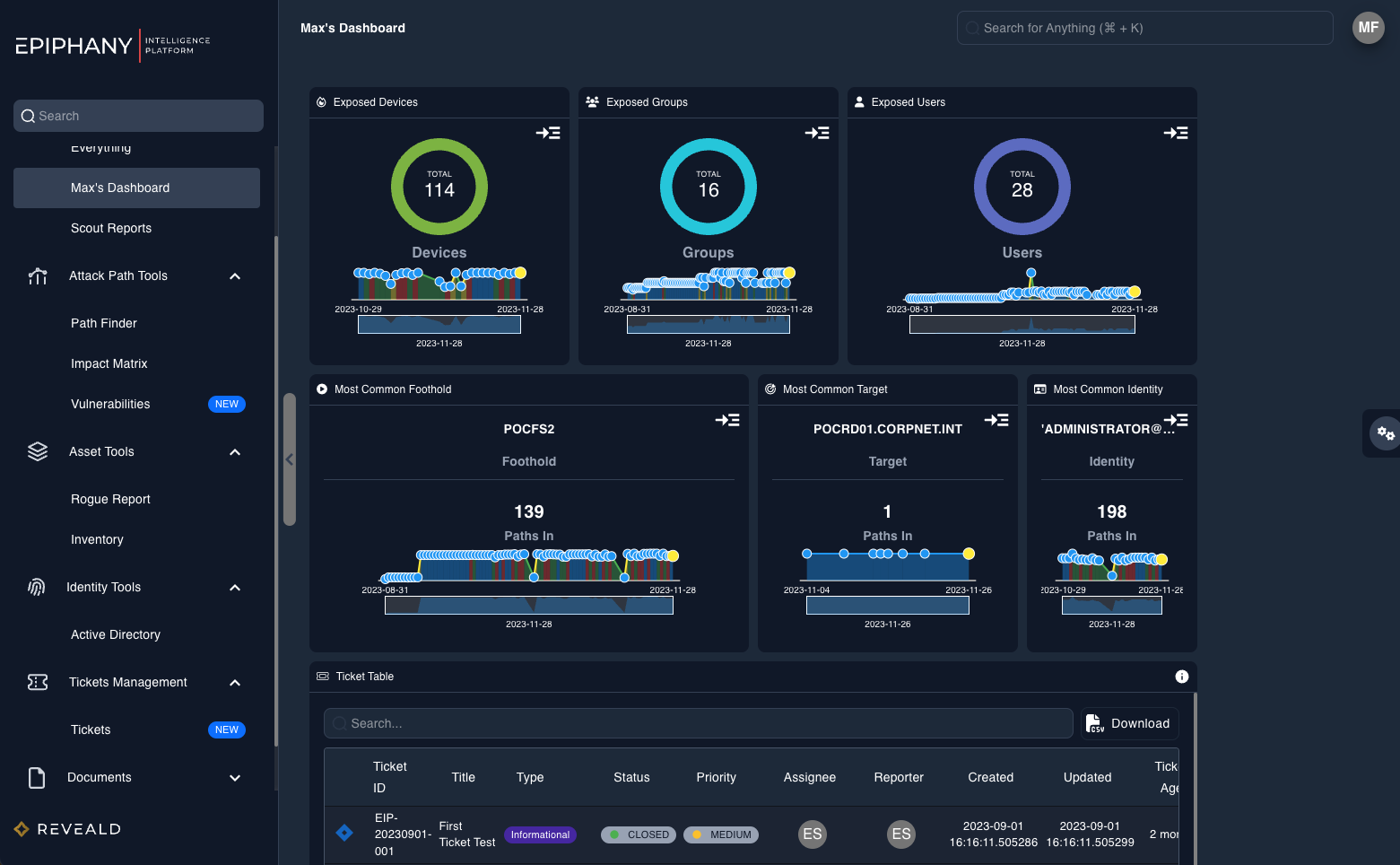Click the Search for Anything field
This screenshot has width=1400, height=865.
pos(1144,28)
